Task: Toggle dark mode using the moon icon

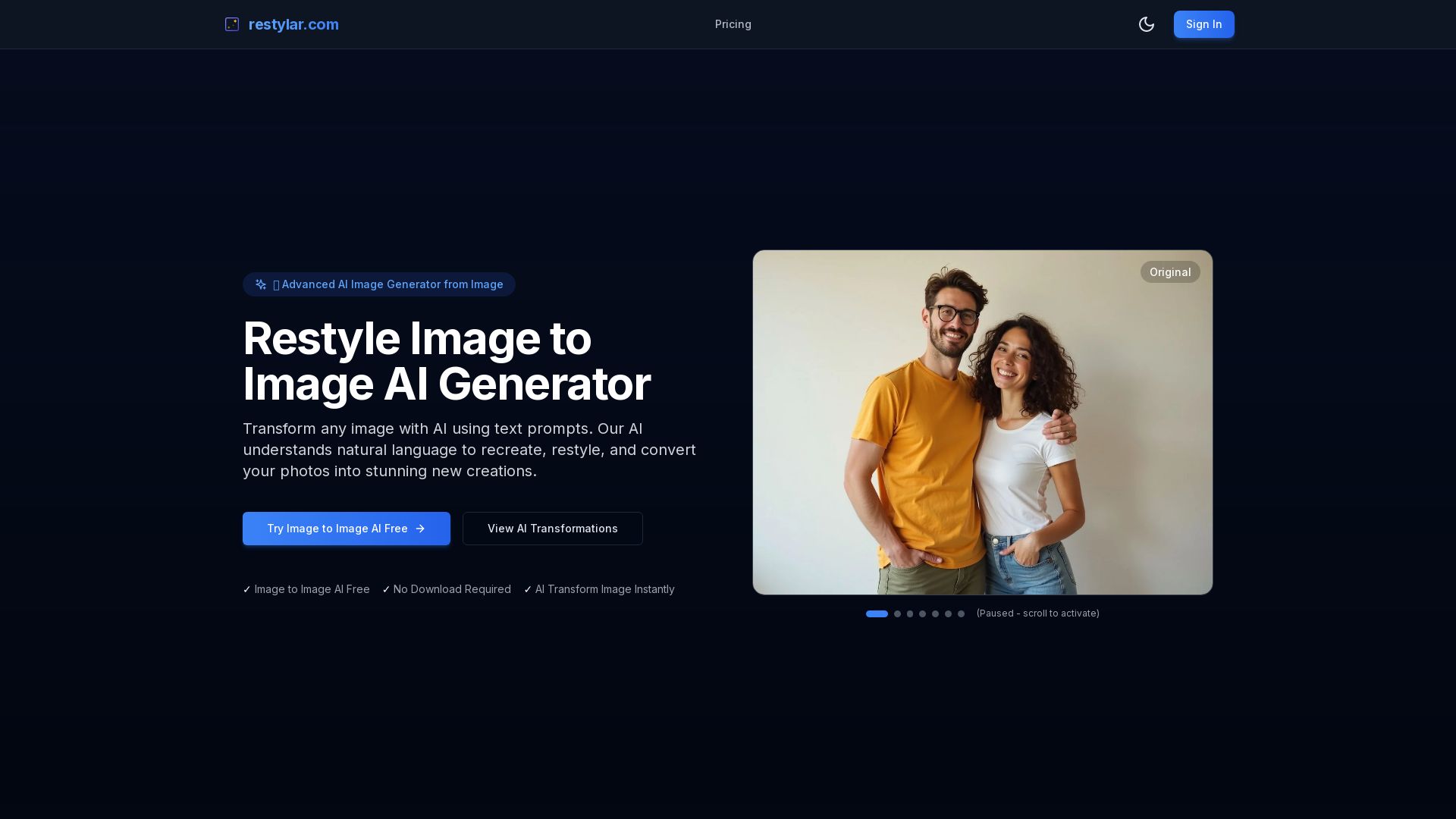Action: tap(1146, 24)
